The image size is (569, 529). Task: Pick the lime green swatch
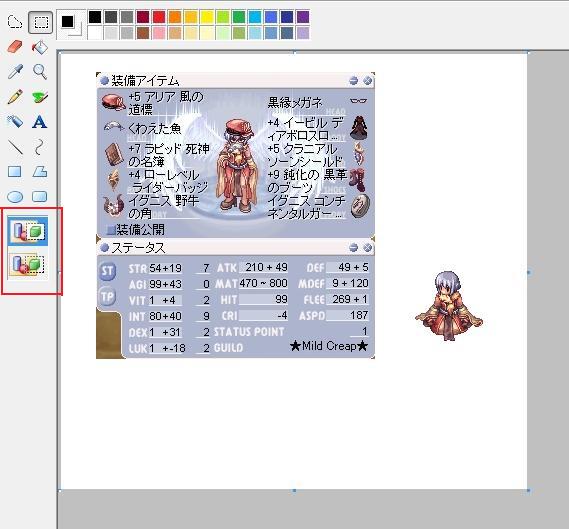coord(223,17)
